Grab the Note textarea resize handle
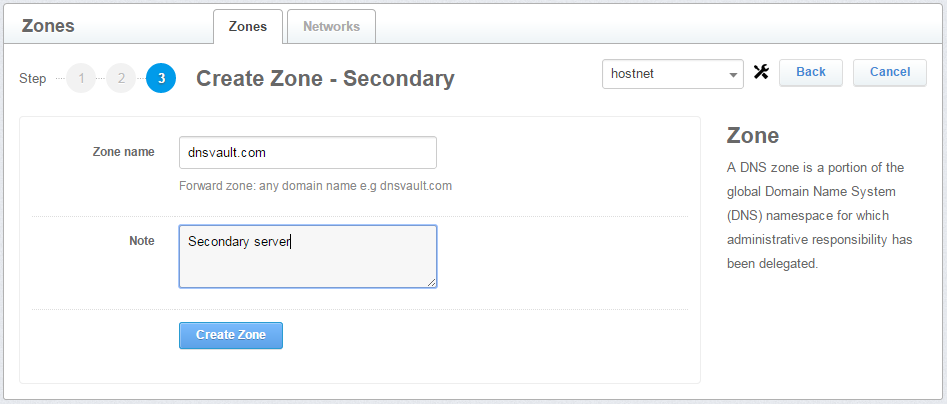This screenshot has height=404, width=947. pyautogui.click(x=432, y=283)
